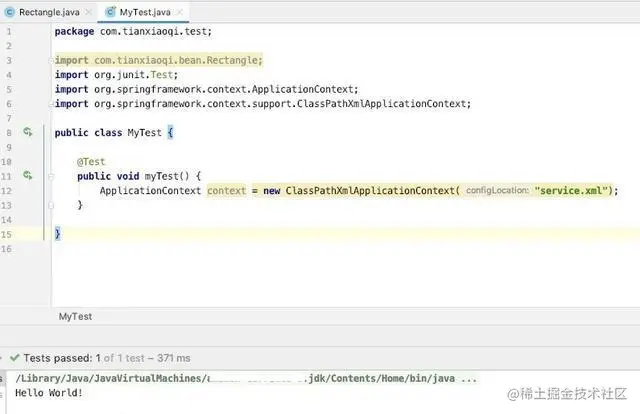Image resolution: width=640 pixels, height=414 pixels.
Task: Click the 'public void myTest()' signature
Action: tap(133, 176)
